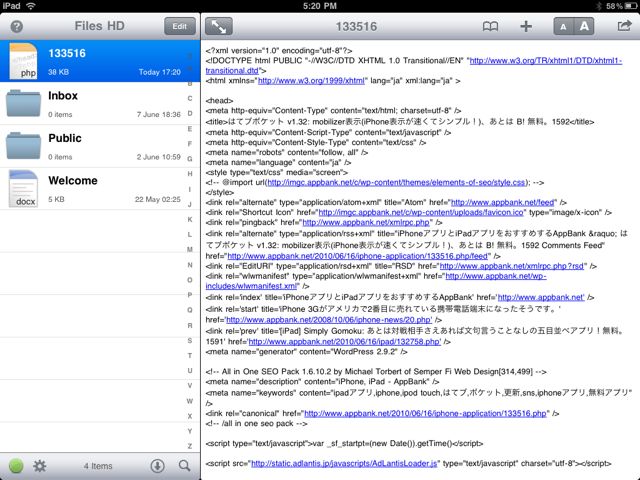Tap the 22 May 02:25 date
Viewport: 640px width, 480px height.
(x=158, y=200)
